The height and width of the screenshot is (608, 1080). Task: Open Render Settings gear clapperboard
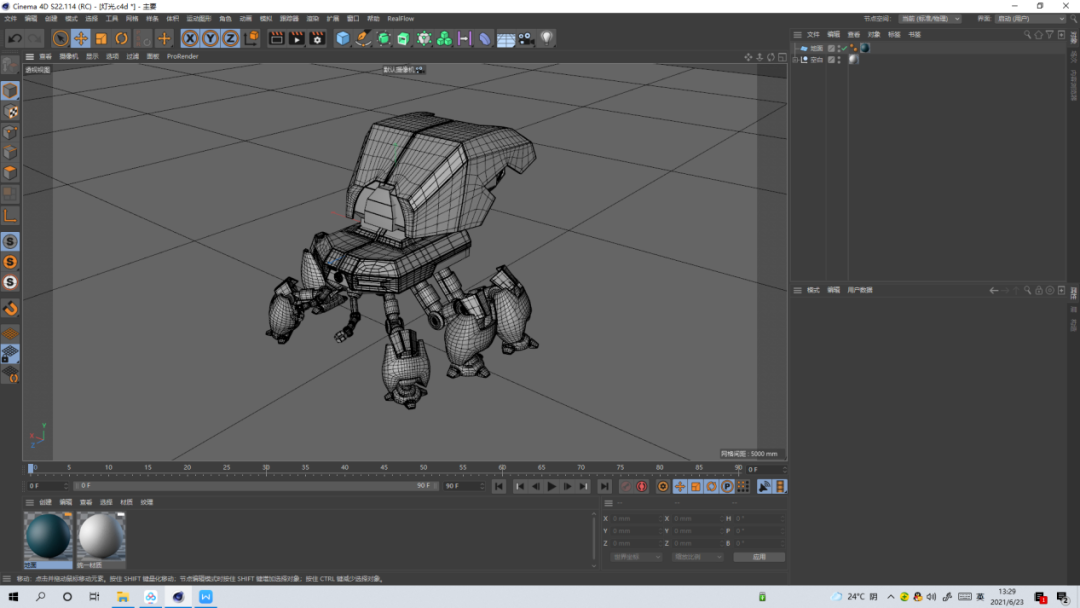click(x=317, y=39)
